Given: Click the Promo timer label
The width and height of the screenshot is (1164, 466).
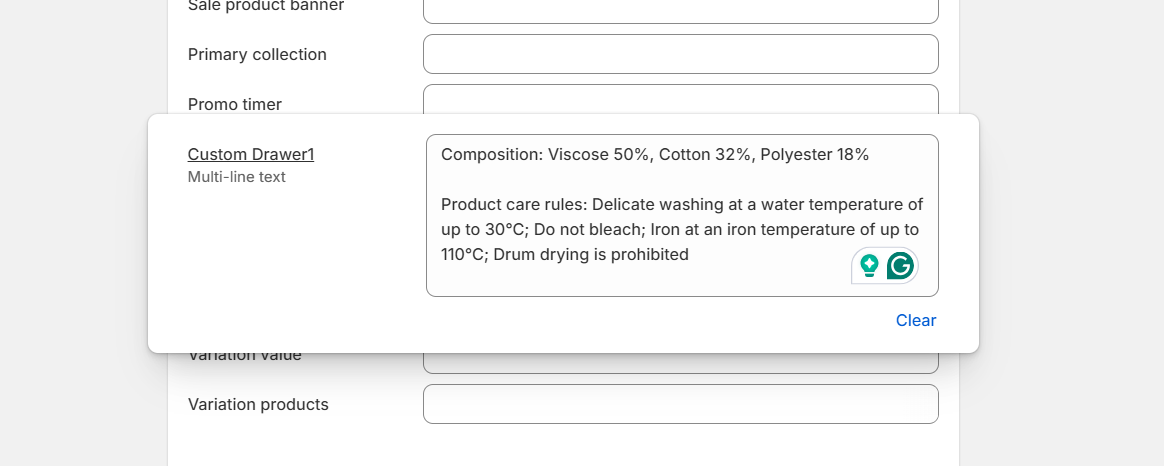Looking at the screenshot, I should pos(235,104).
